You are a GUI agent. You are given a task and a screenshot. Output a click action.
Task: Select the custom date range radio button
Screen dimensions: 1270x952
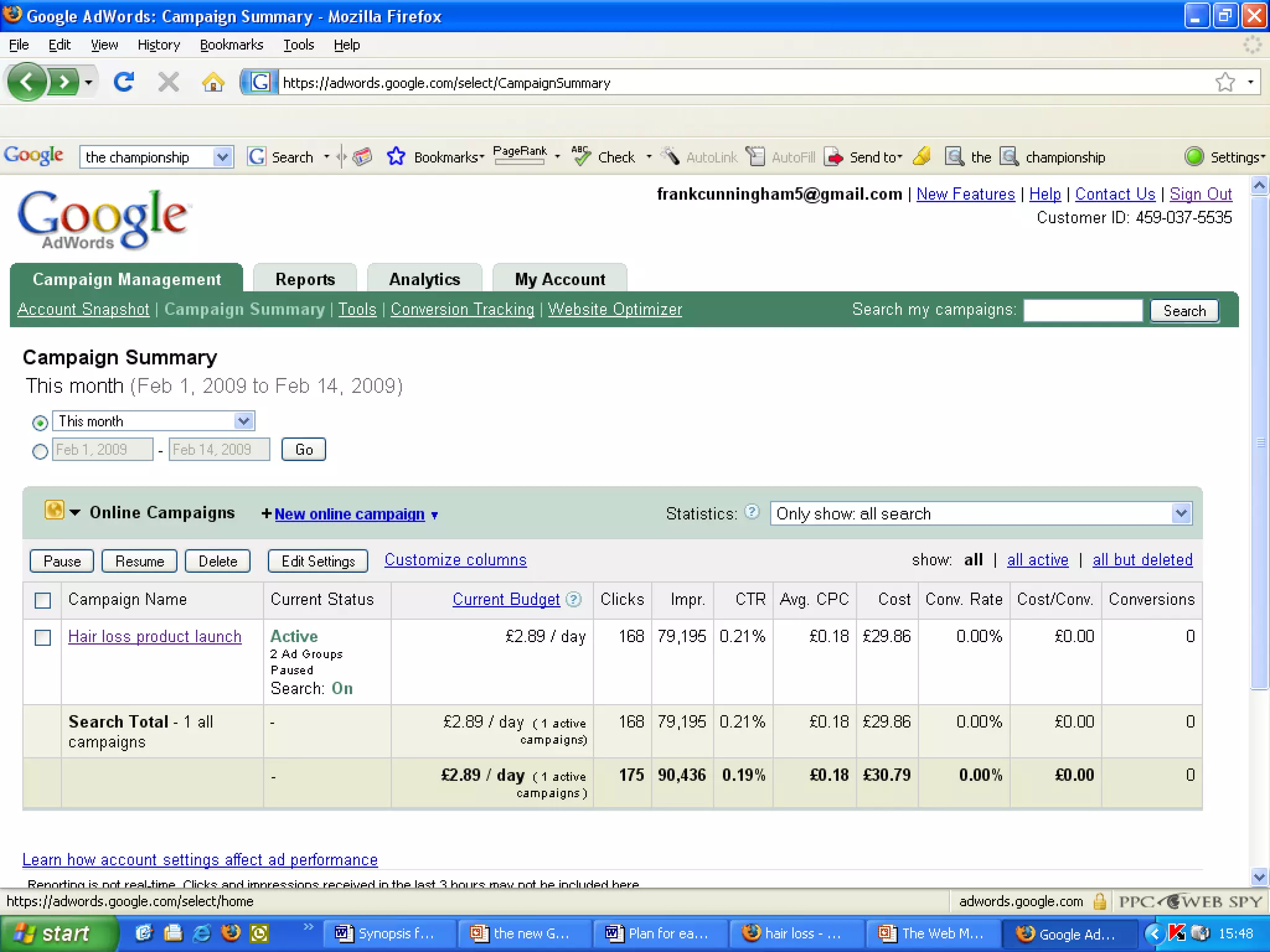pos(40,451)
